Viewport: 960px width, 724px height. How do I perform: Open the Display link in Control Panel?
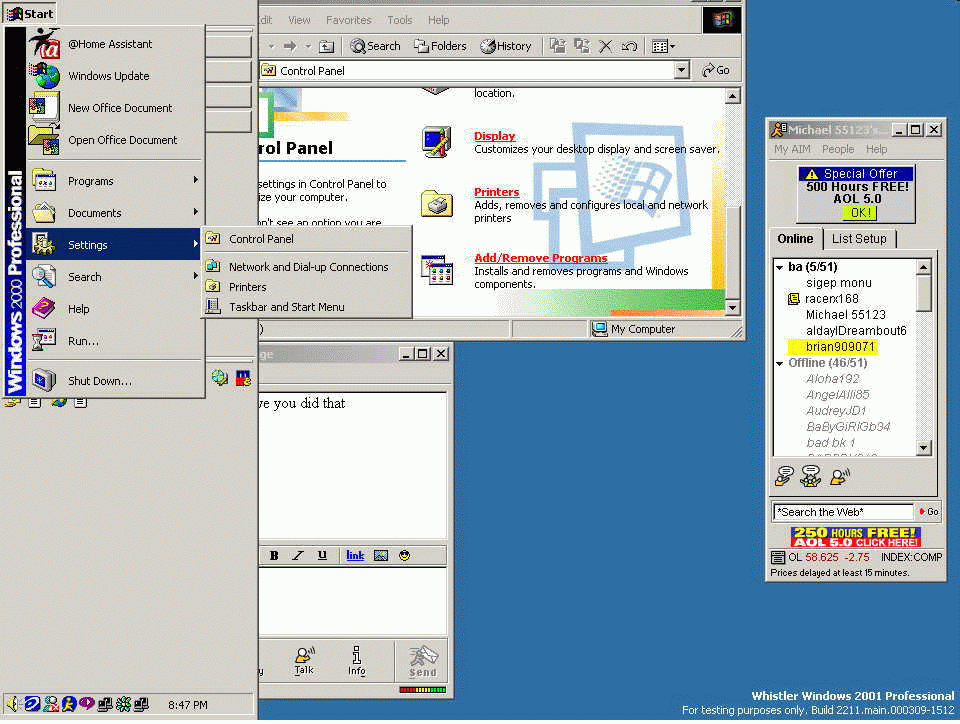[x=495, y=136]
